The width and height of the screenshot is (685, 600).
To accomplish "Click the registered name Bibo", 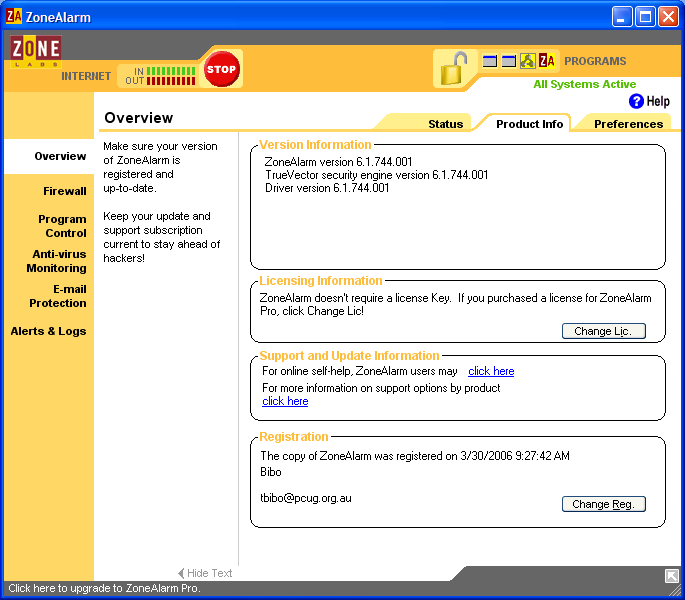I will click(x=271, y=472).
